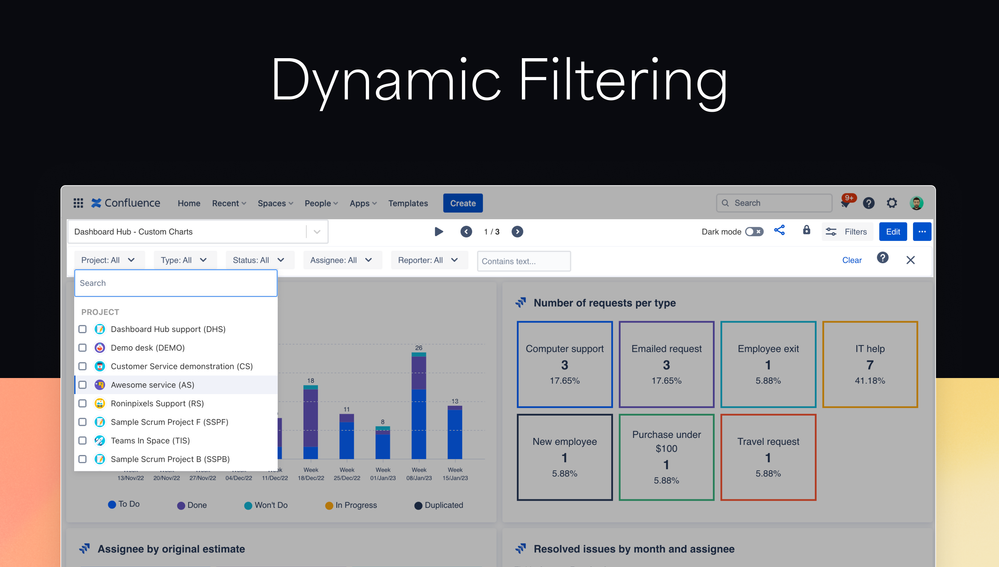Check the Roninpixels Support (RS) checkbox

[82, 403]
